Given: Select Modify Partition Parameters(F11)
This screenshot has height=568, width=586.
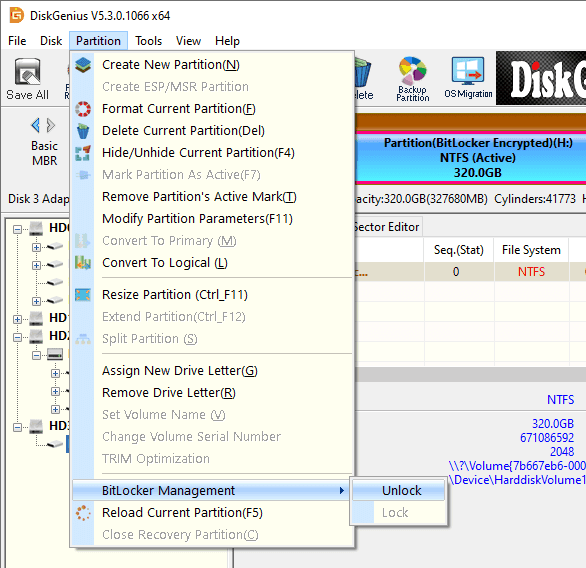Looking at the screenshot, I should pyautogui.click(x=212, y=219).
